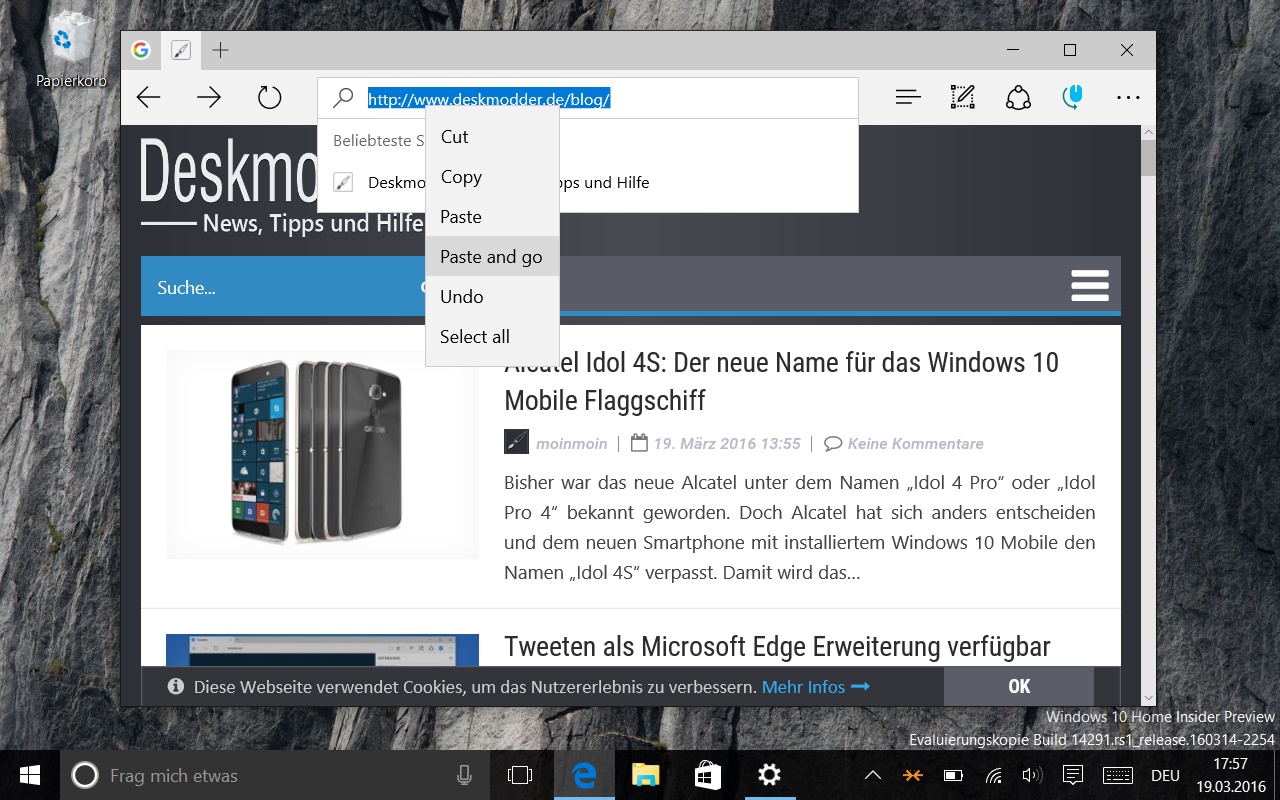Screen dimensions: 1280x800
Task: Choose Paste from the context menu
Action: [492, 217]
